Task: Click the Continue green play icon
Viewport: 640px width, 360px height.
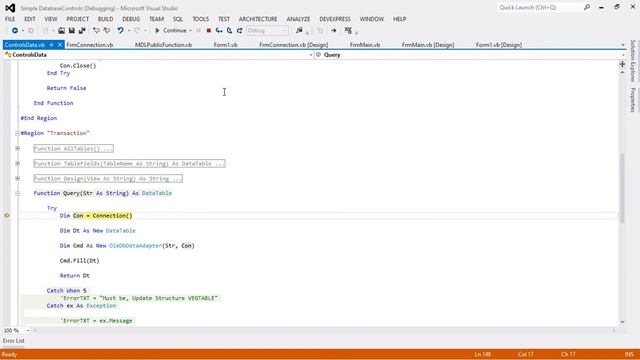Action: pos(157,31)
